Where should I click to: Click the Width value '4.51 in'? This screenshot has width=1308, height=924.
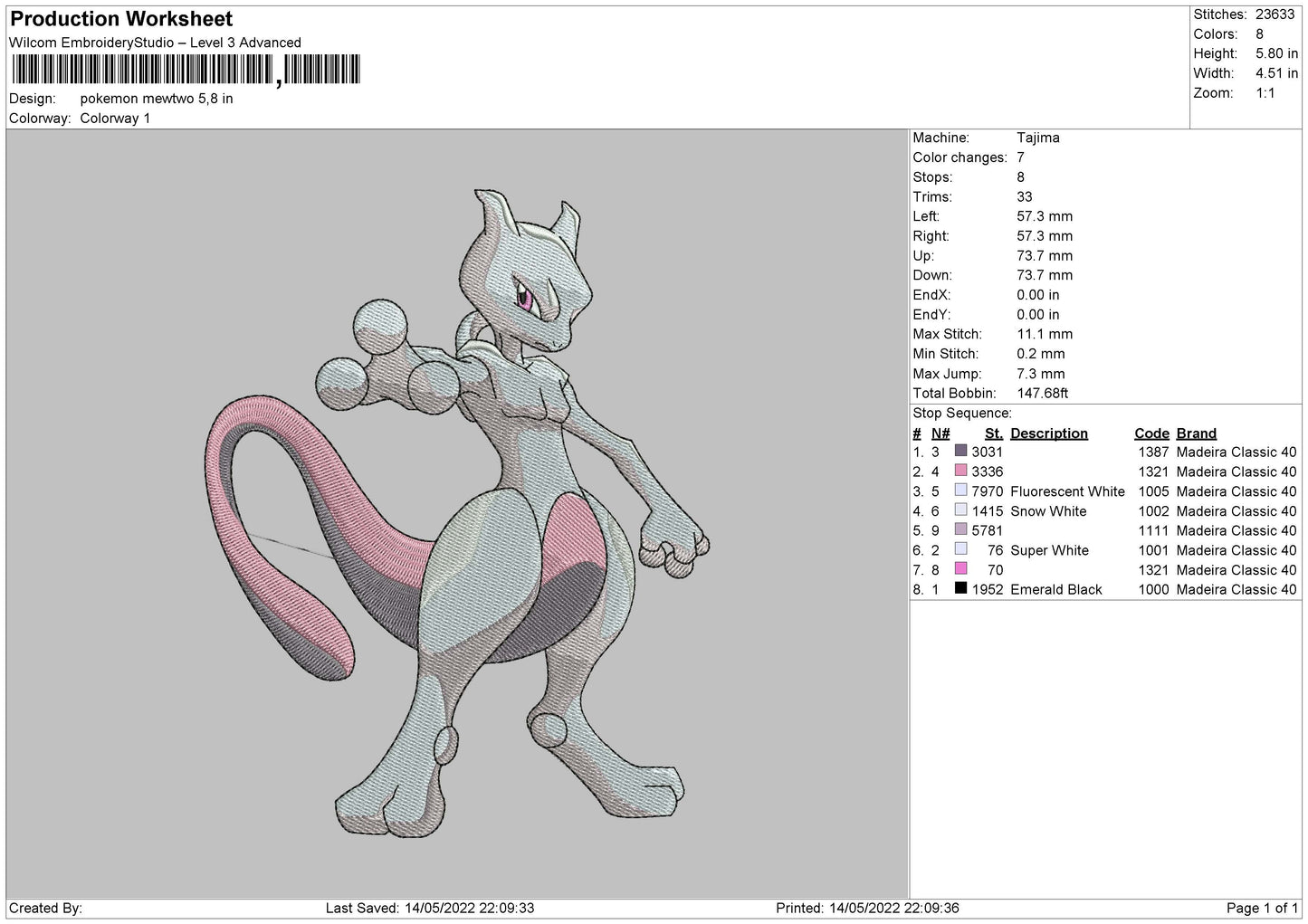pos(1276,73)
